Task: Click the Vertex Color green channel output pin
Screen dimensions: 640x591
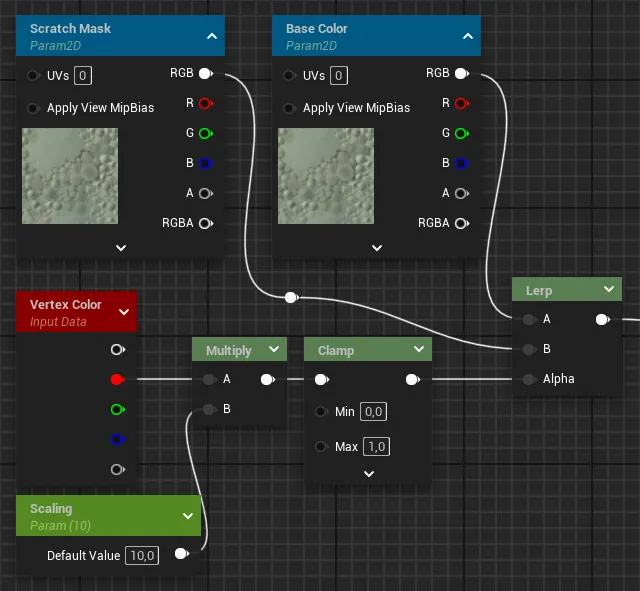Action: tap(118, 409)
